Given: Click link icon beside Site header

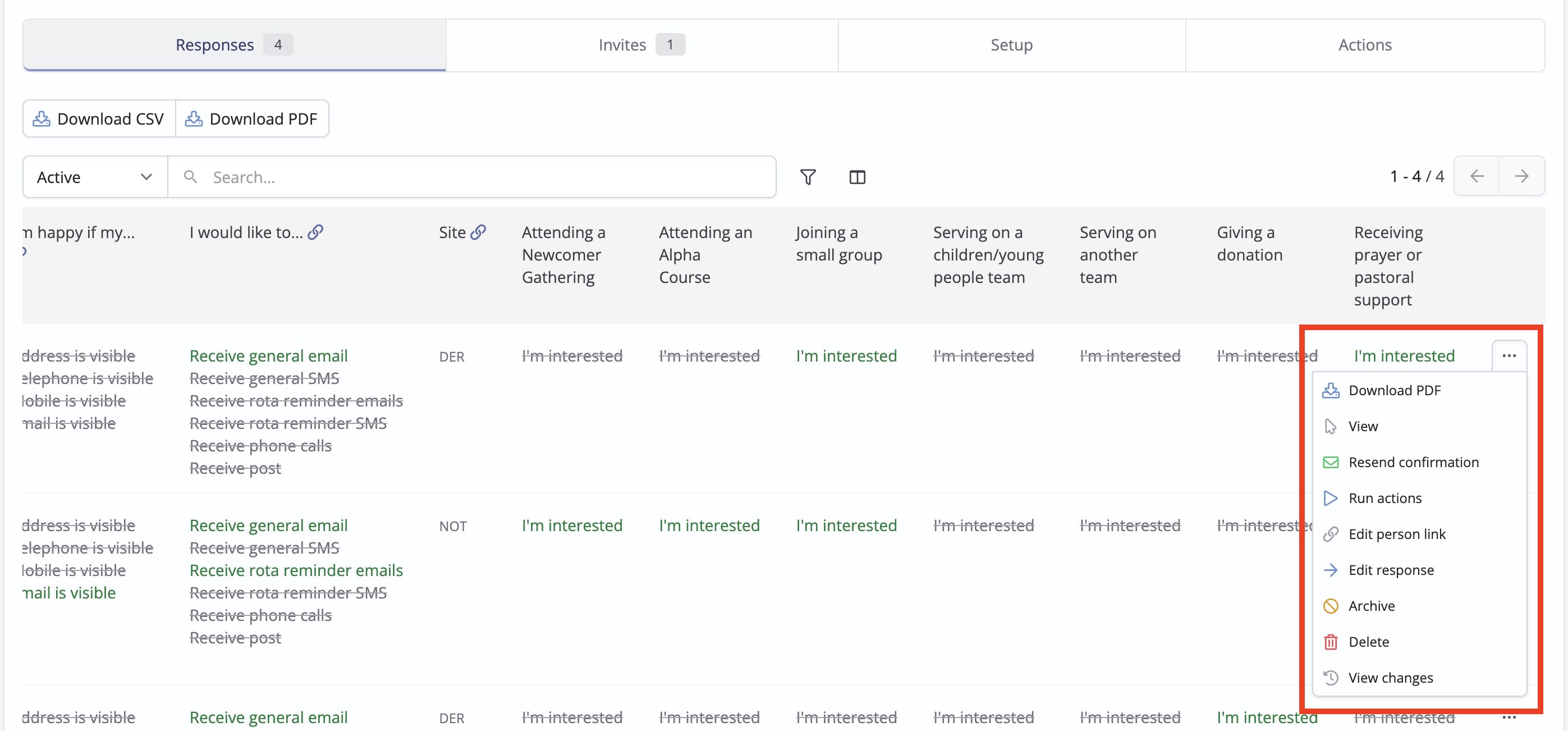Looking at the screenshot, I should pyautogui.click(x=479, y=232).
